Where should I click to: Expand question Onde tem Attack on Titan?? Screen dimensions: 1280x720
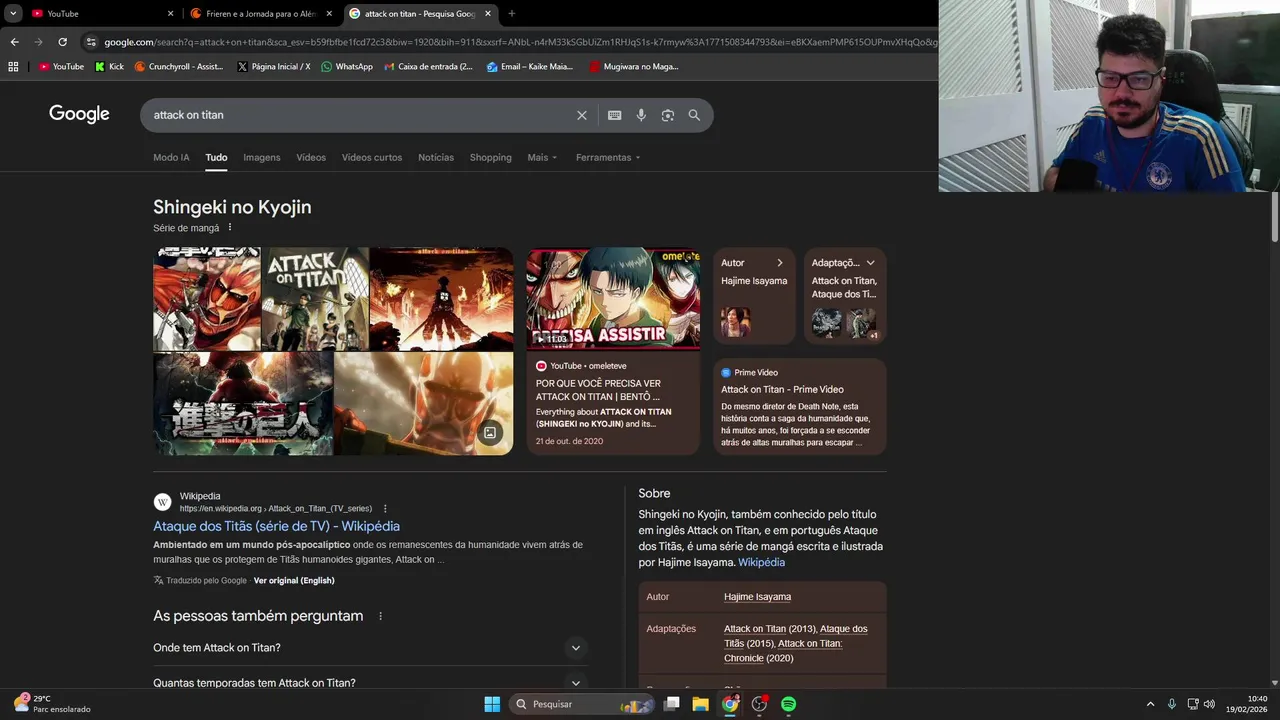pyautogui.click(x=370, y=648)
